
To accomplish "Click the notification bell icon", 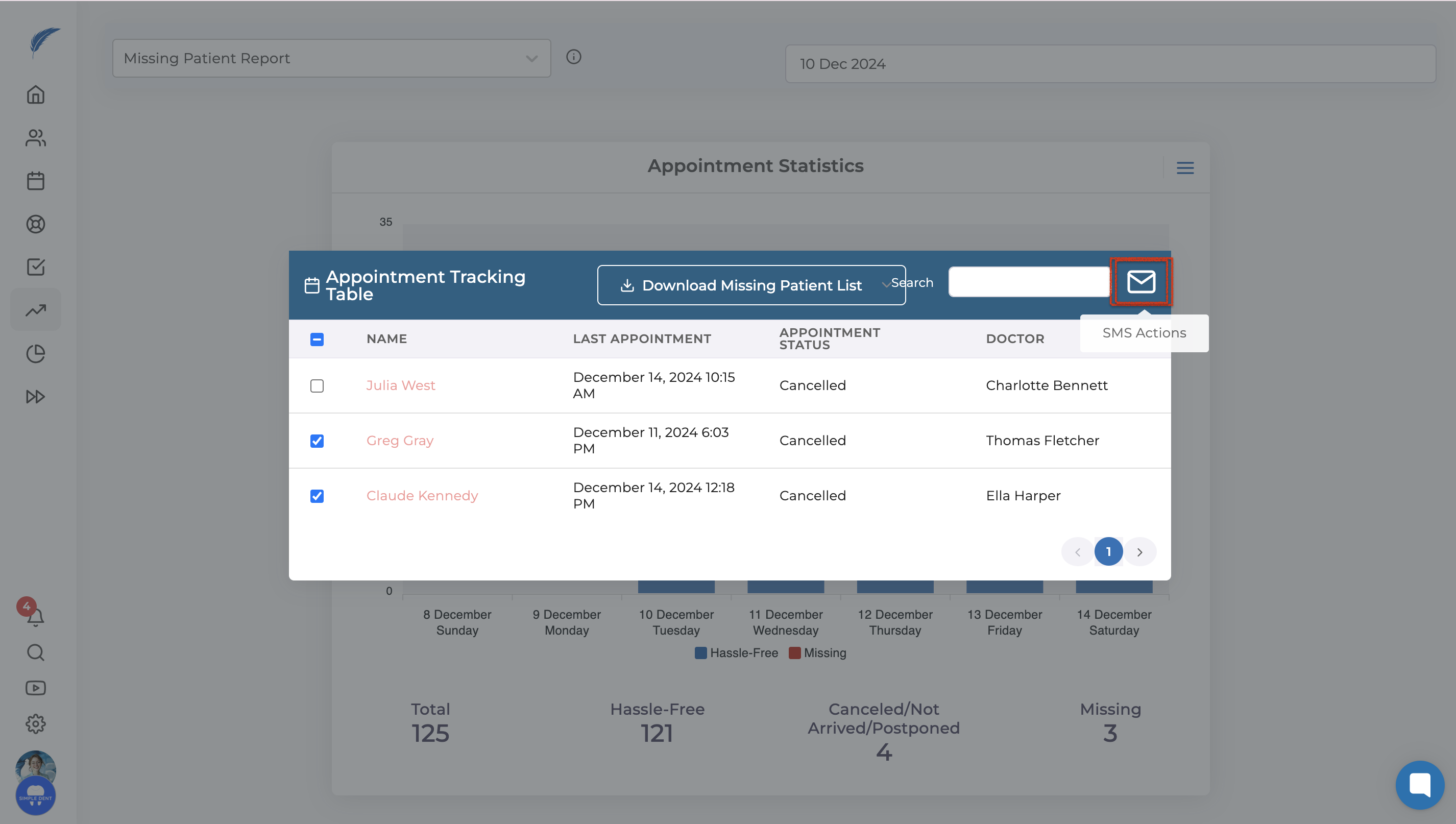I will (x=36, y=616).
